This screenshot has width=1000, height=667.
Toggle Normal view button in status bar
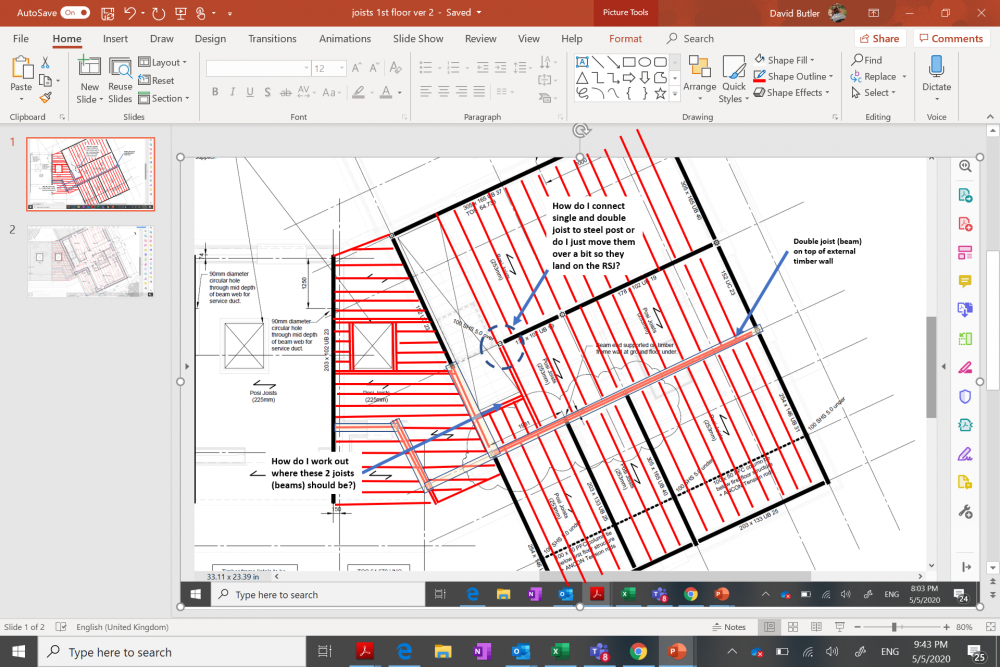point(769,627)
